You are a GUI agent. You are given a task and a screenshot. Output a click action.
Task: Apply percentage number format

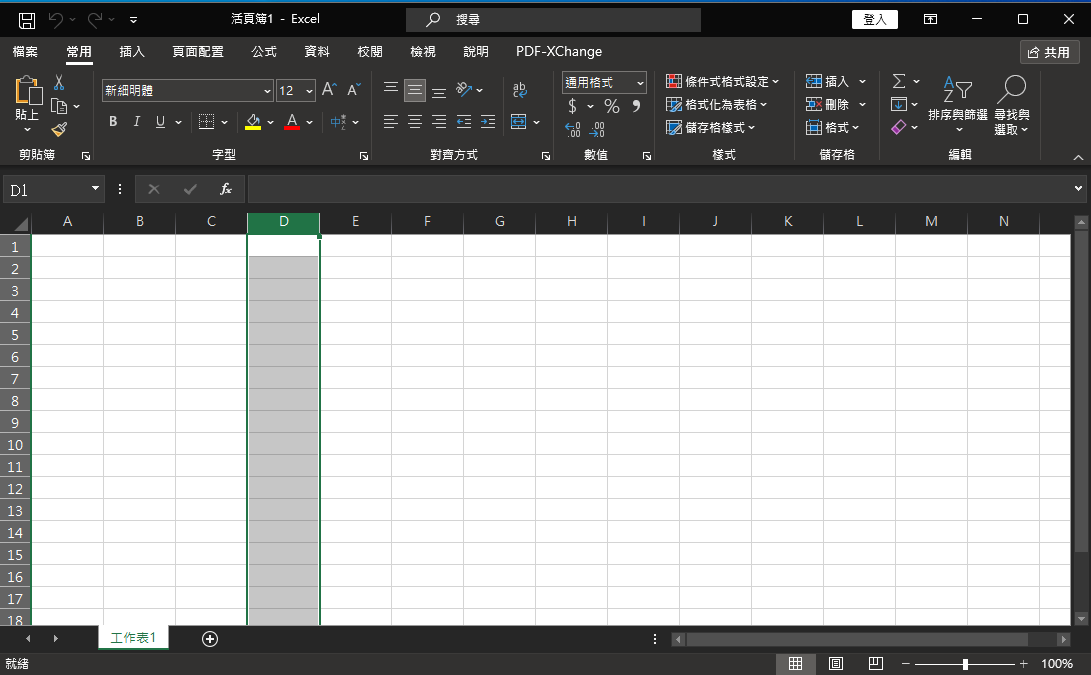pos(611,105)
